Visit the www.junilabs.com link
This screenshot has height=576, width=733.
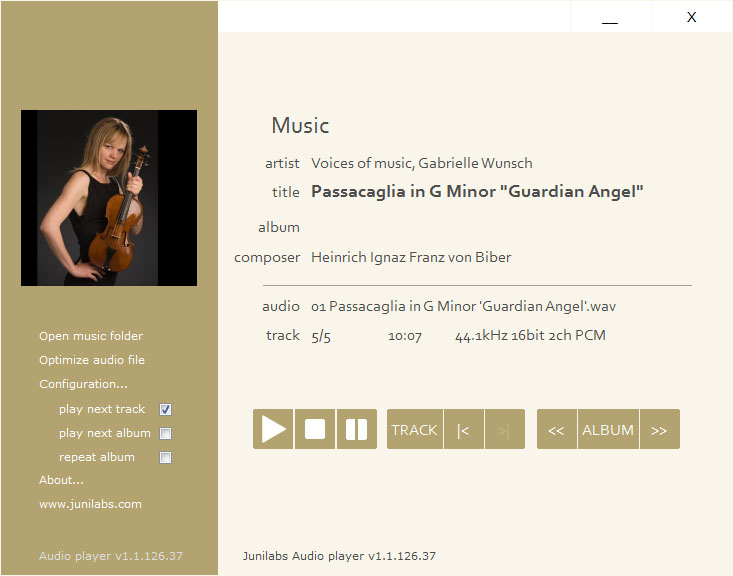coord(90,504)
